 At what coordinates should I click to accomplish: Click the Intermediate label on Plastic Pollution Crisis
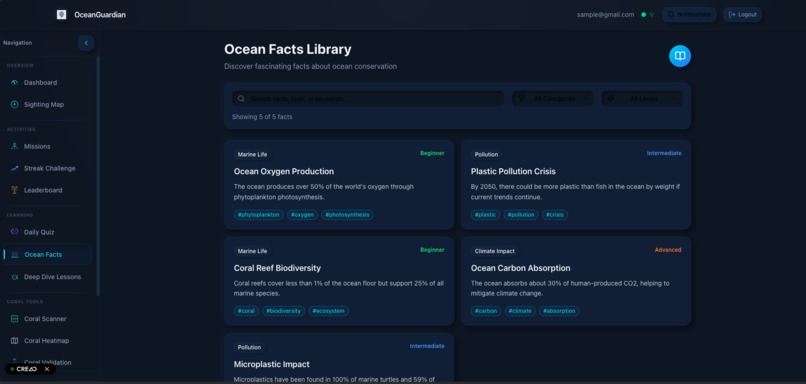coord(664,153)
